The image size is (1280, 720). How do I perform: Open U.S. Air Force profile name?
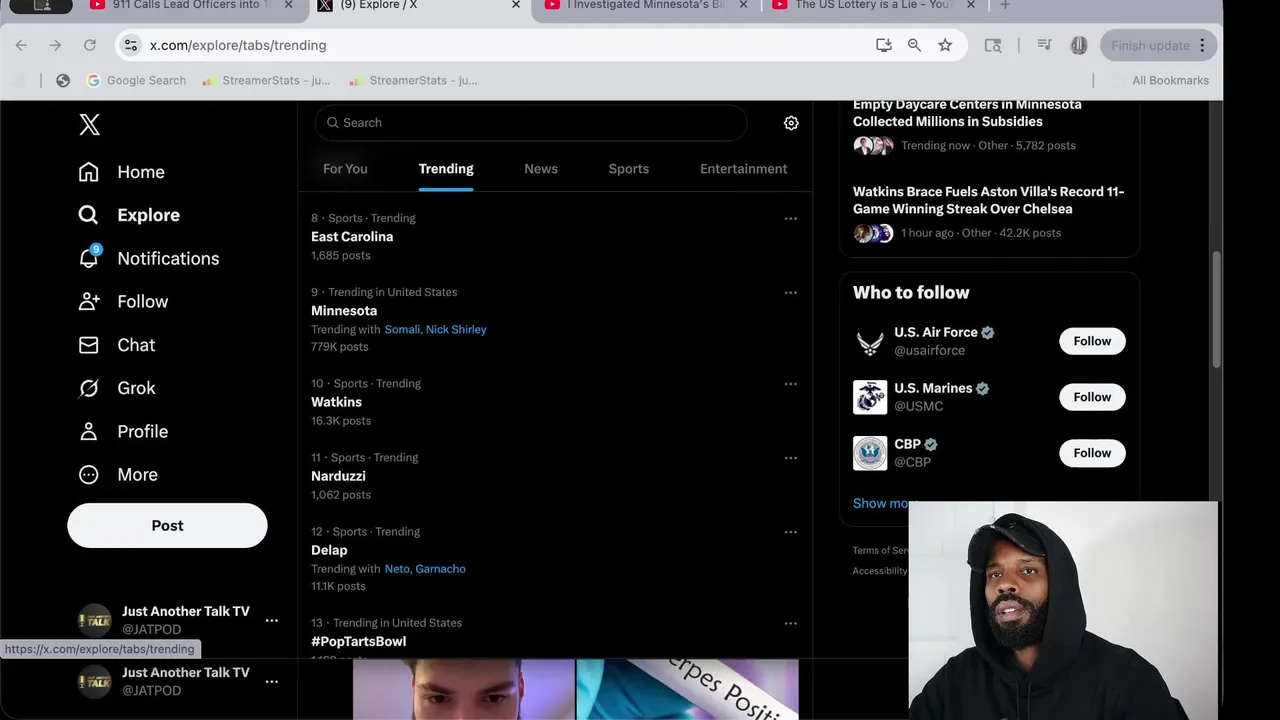click(936, 332)
